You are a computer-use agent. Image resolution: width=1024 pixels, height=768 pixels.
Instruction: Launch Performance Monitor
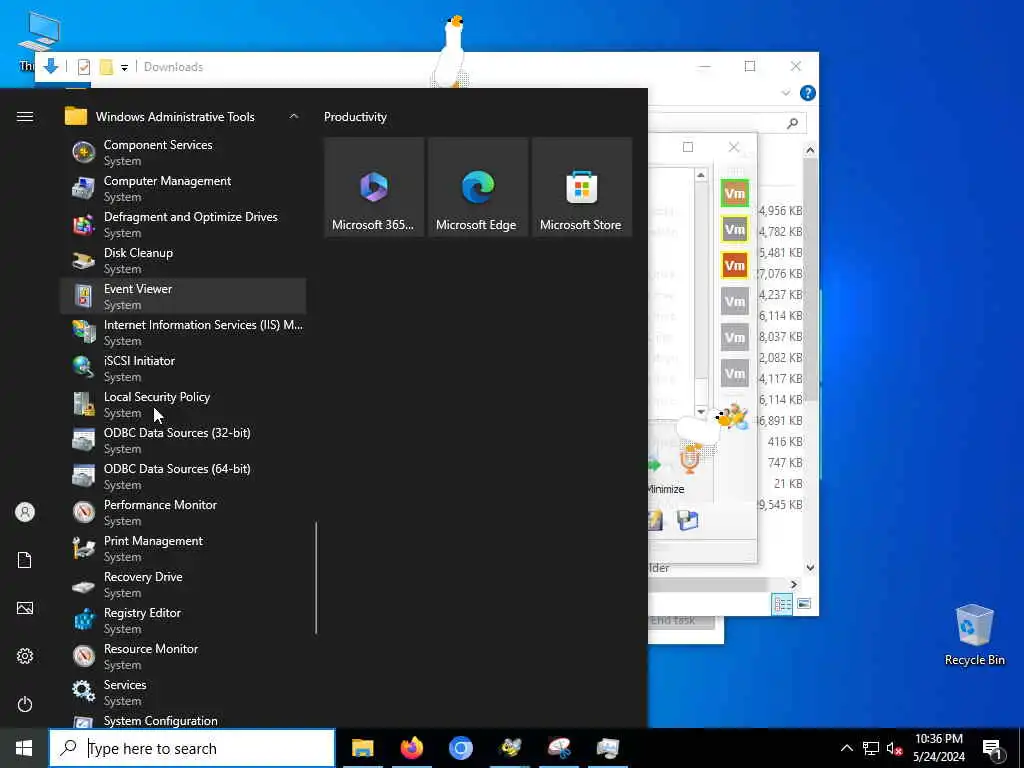pyautogui.click(x=183, y=511)
